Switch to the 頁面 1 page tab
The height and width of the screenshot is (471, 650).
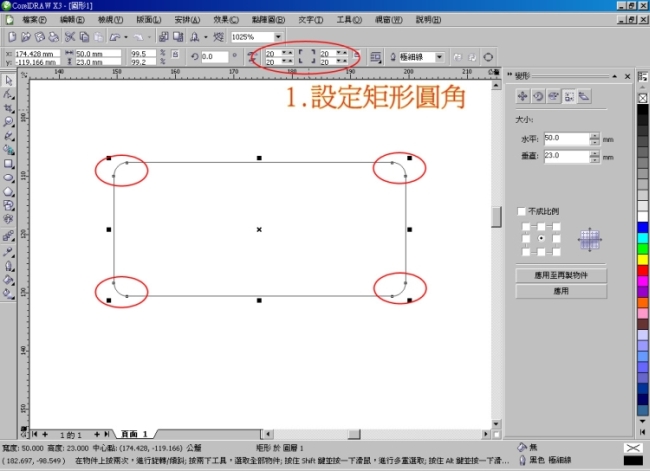[134, 434]
